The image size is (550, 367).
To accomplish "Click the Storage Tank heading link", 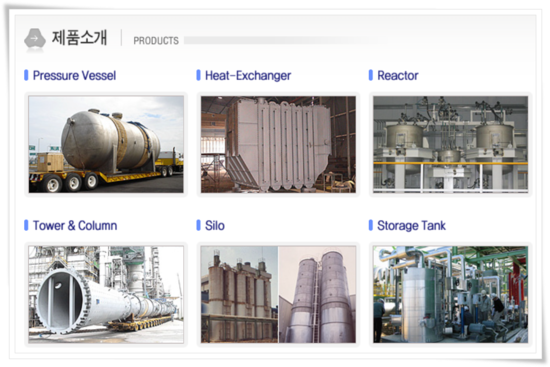I will click(x=411, y=226).
